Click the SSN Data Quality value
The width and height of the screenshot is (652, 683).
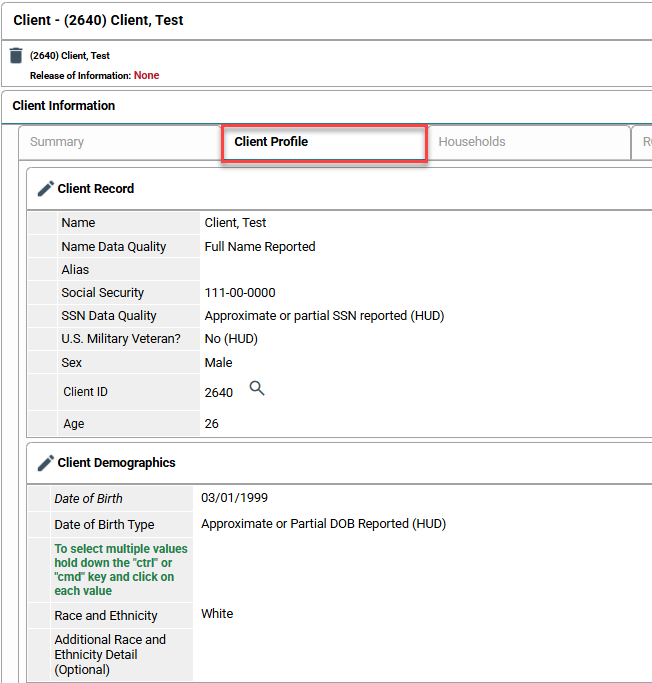(324, 316)
